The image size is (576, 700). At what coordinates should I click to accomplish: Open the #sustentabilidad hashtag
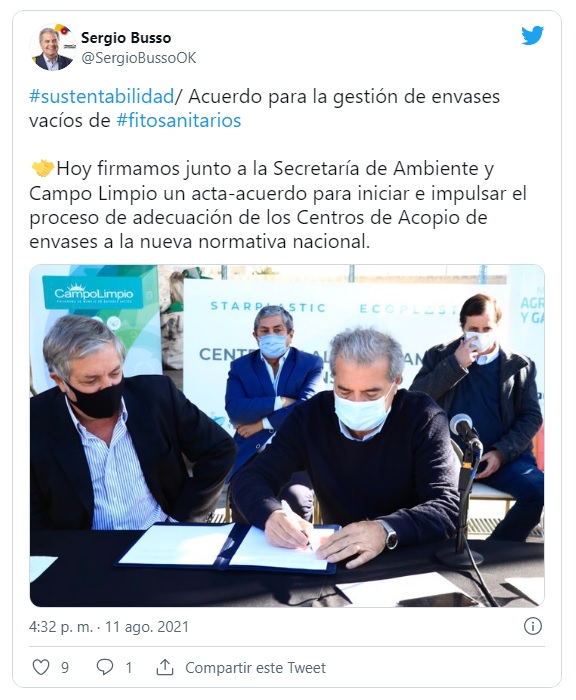pyautogui.click(x=101, y=96)
